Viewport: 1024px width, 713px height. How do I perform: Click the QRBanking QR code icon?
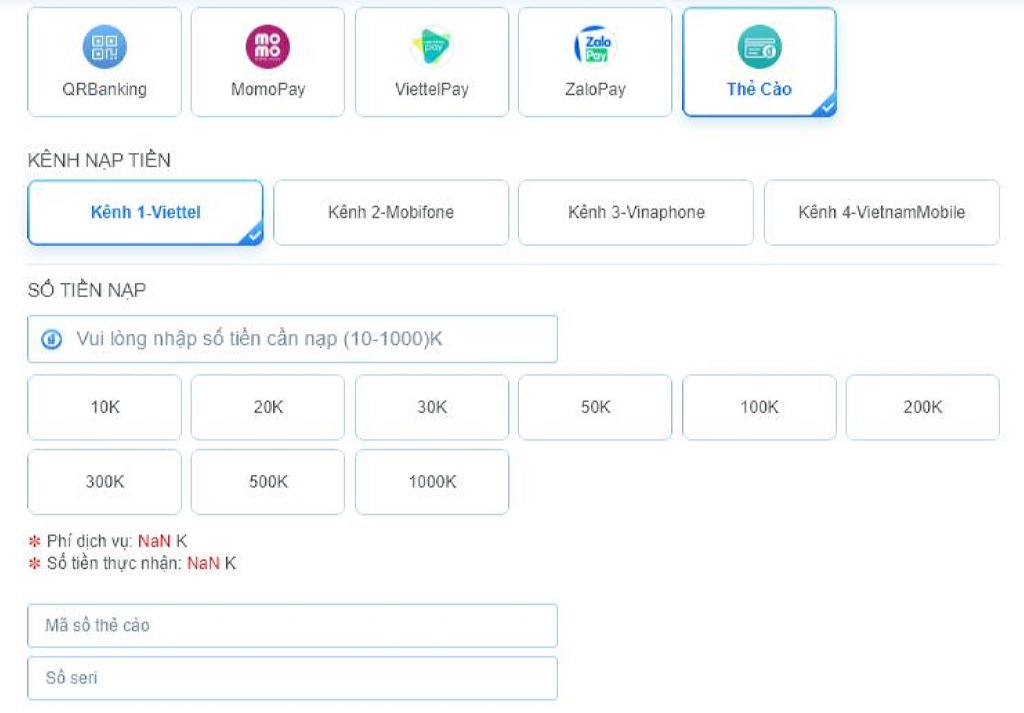[104, 47]
